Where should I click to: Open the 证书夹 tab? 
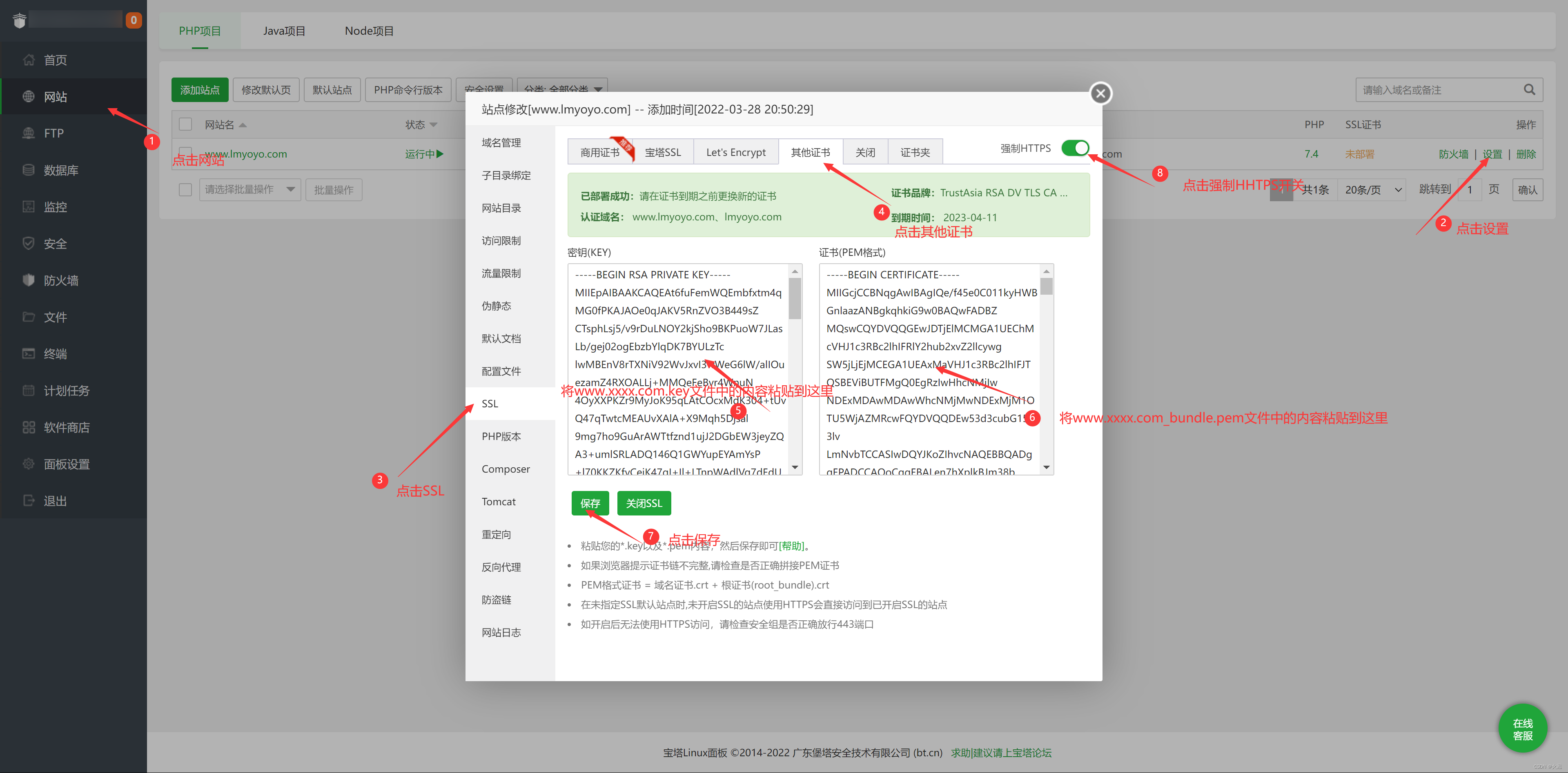pyautogui.click(x=915, y=152)
